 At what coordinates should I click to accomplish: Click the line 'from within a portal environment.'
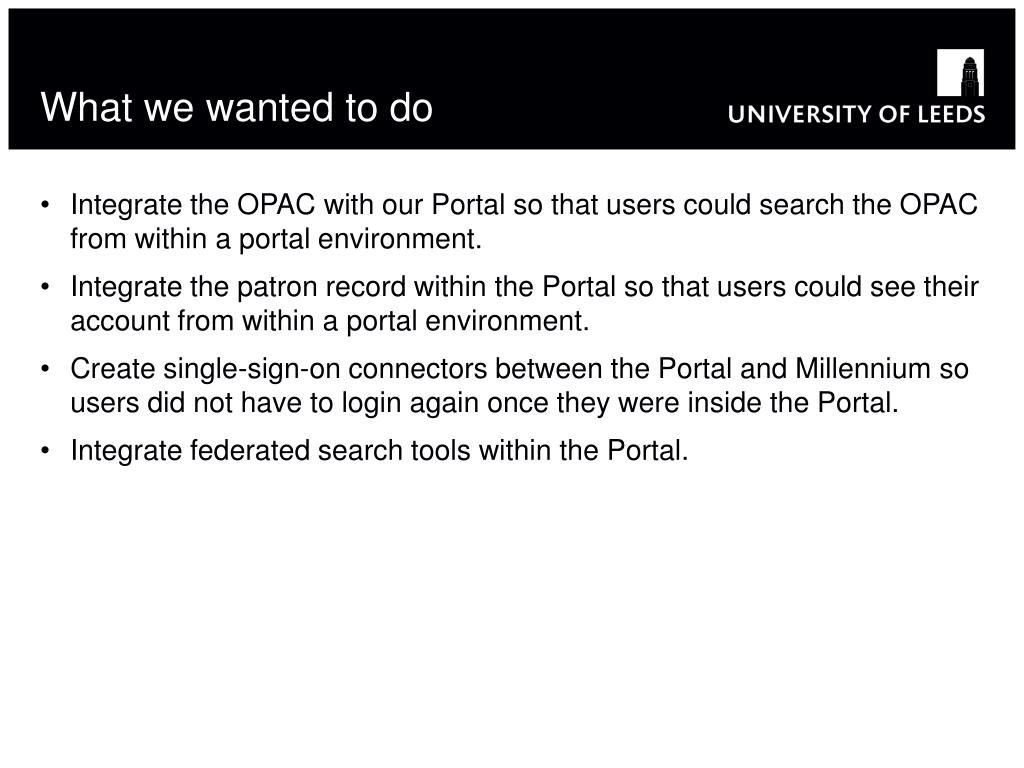pyautogui.click(x=276, y=239)
